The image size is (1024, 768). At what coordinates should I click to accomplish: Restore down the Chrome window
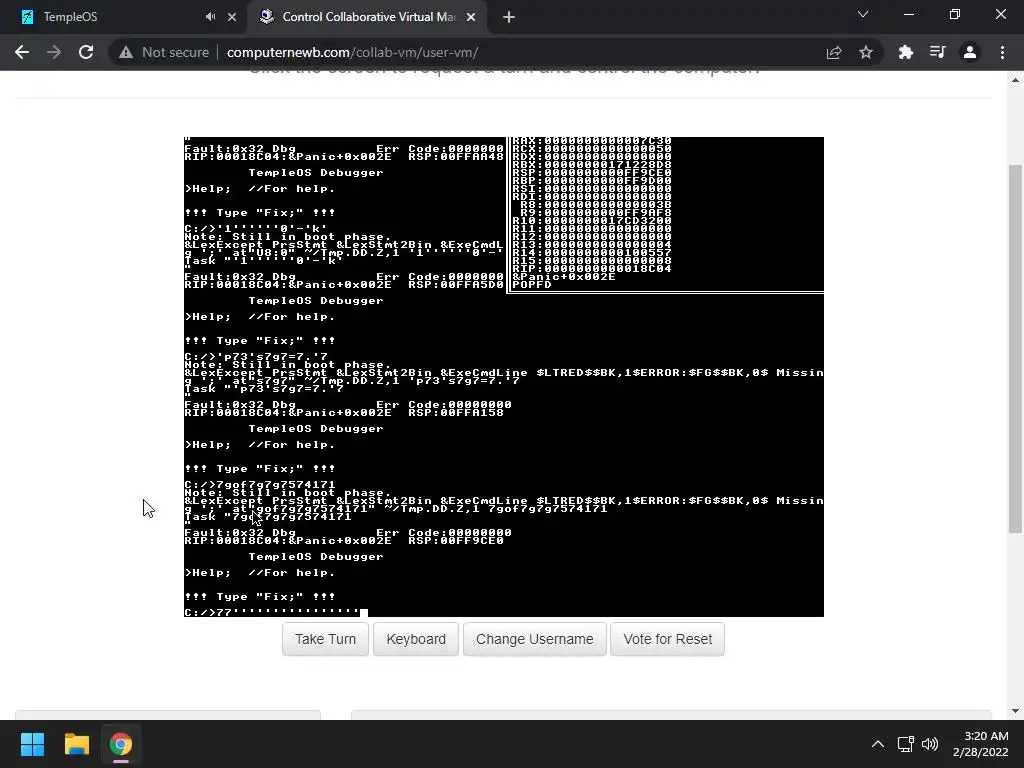pos(955,14)
